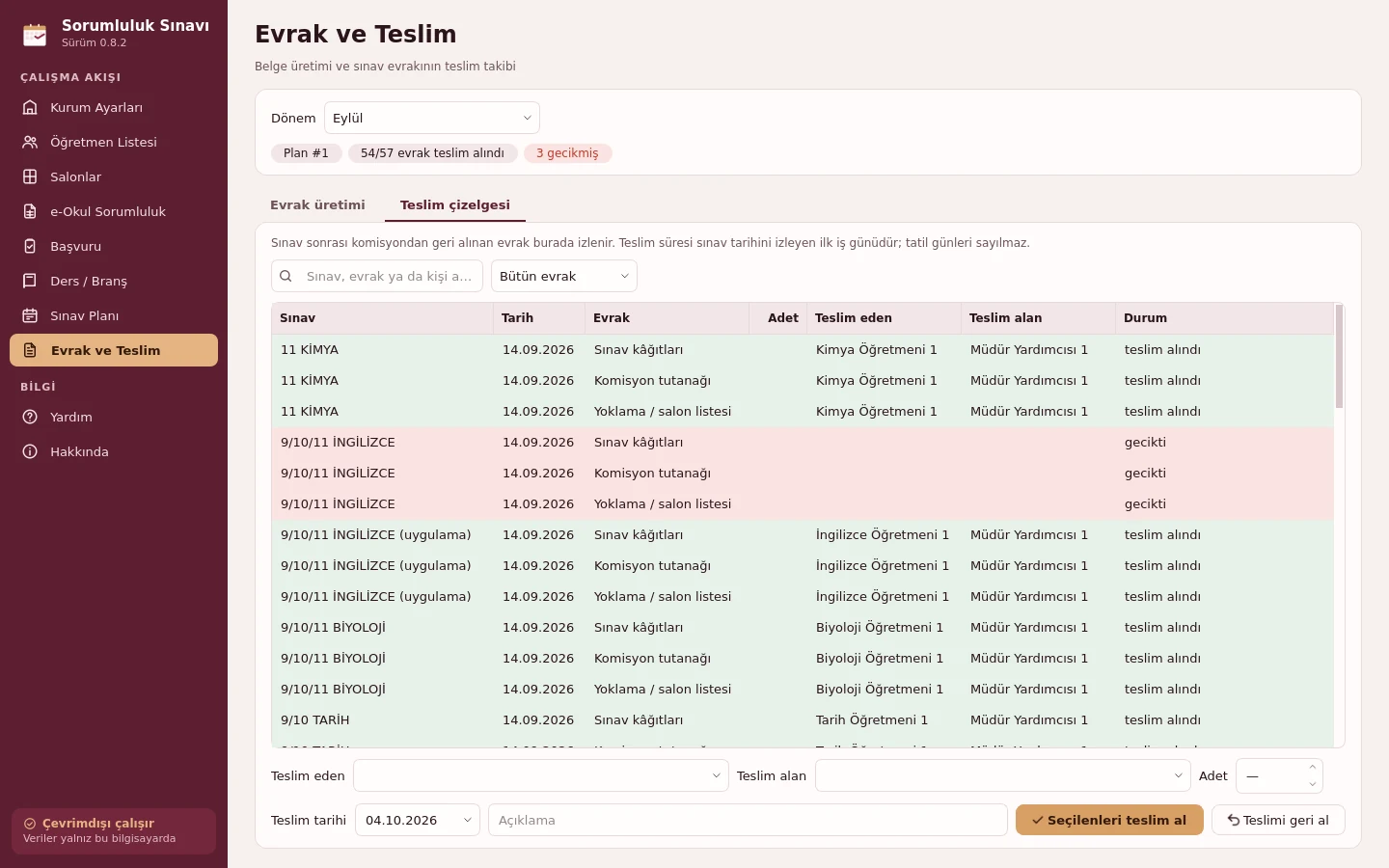This screenshot has height=868, width=1389.
Task: Navigate to Sınav Planı
Action: 114,315
